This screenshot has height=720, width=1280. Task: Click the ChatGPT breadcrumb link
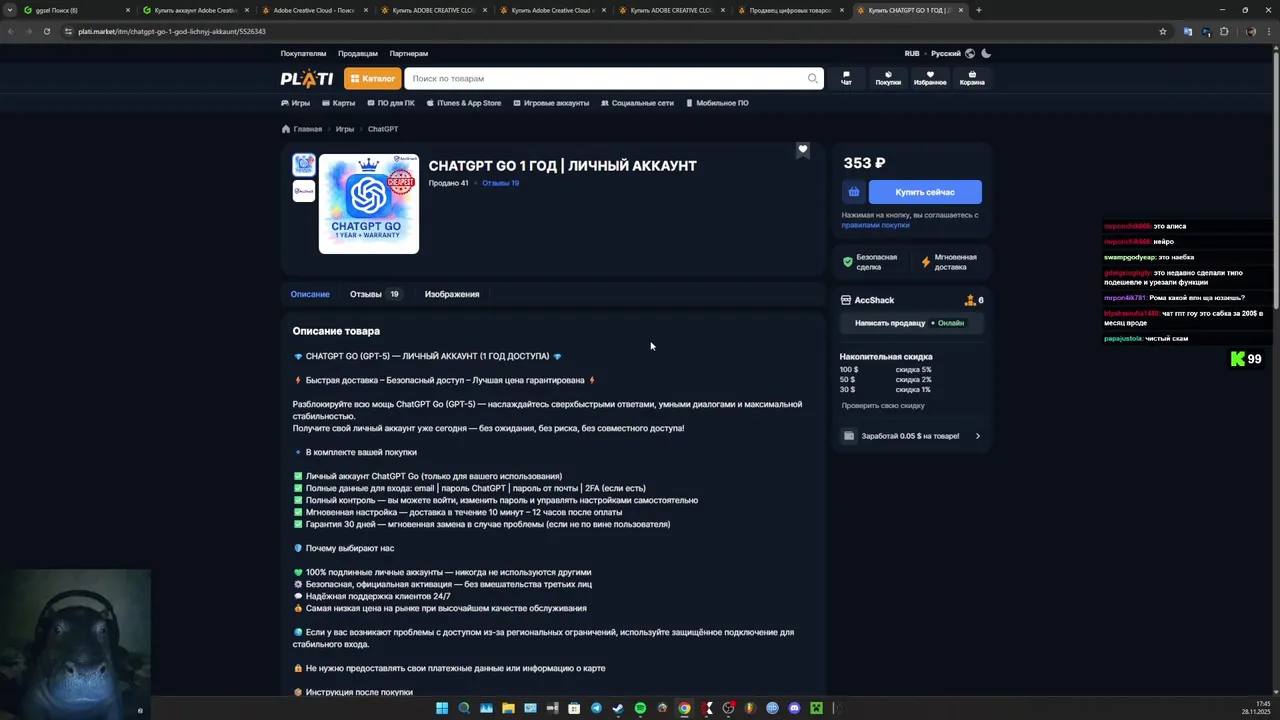pos(383,129)
